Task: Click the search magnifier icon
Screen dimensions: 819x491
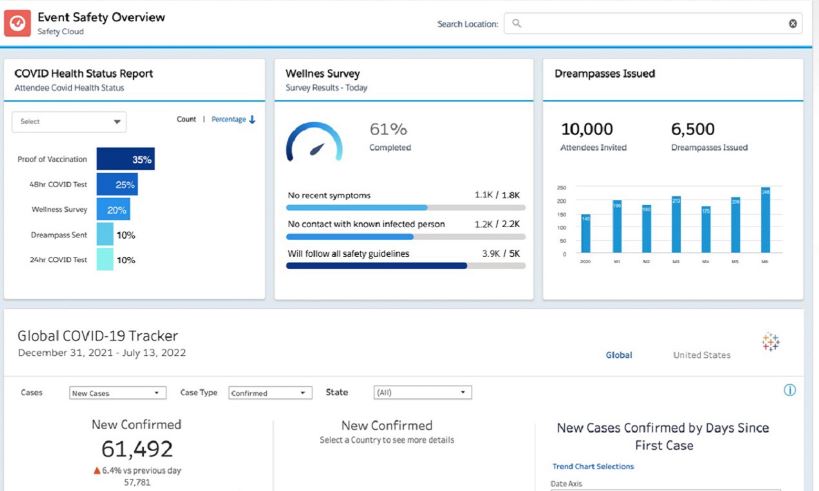Action: [517, 24]
